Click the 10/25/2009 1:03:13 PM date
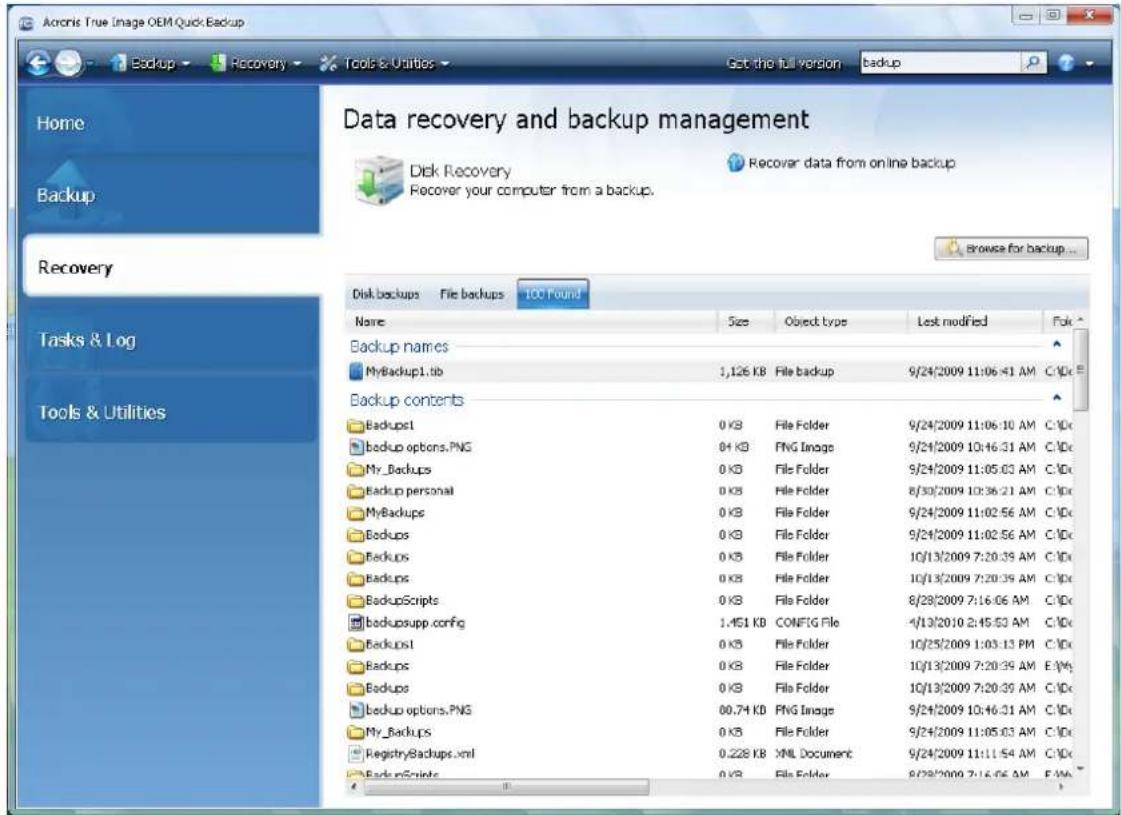Image resolution: width=1121 pixels, height=815 pixels. (x=972, y=644)
